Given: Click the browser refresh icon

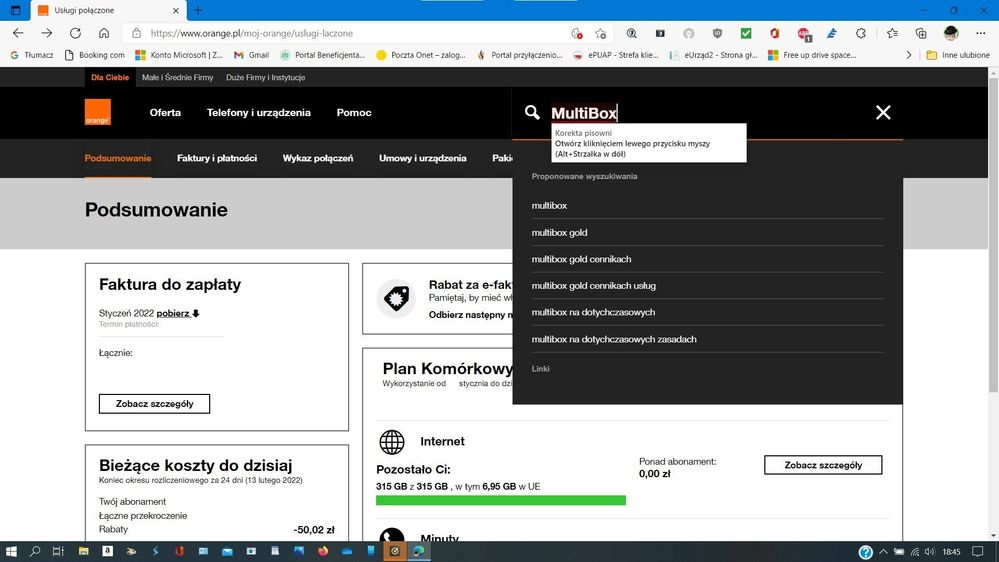Looking at the screenshot, I should tap(75, 33).
